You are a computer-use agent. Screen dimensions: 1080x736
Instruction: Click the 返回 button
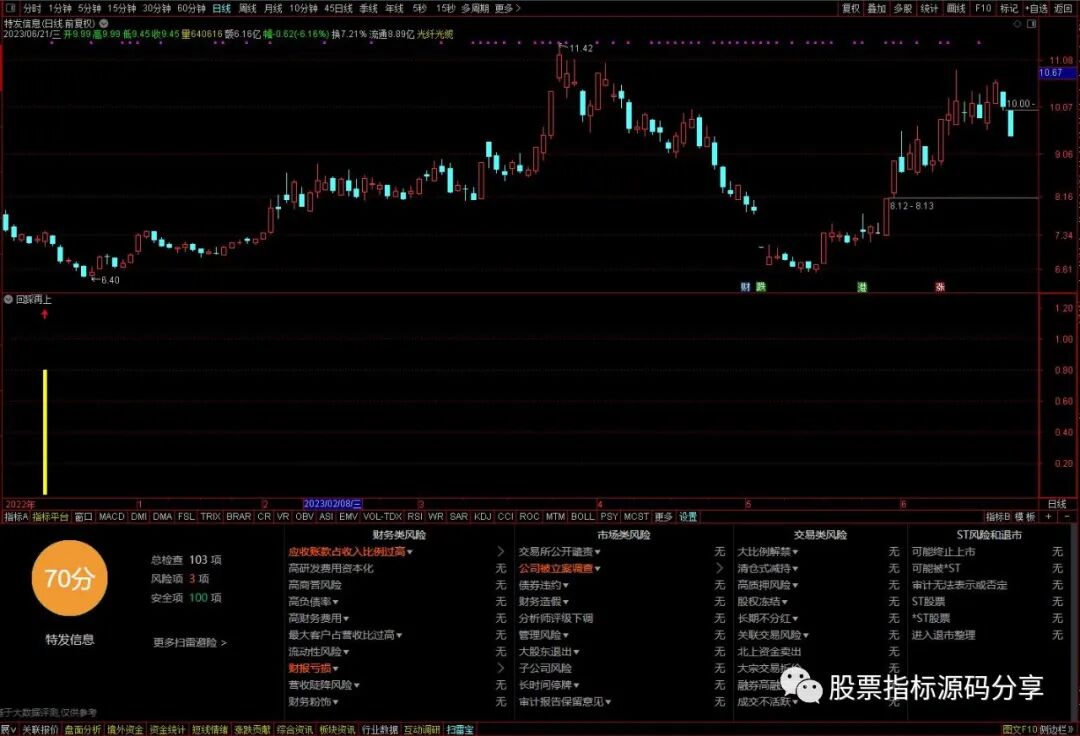[x=1063, y=8]
